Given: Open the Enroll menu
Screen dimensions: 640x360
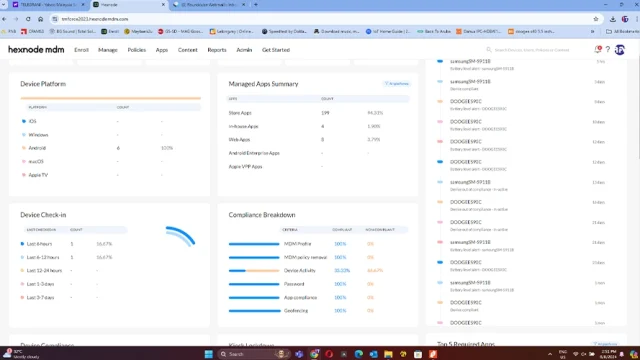Looking at the screenshot, I should coord(81,50).
